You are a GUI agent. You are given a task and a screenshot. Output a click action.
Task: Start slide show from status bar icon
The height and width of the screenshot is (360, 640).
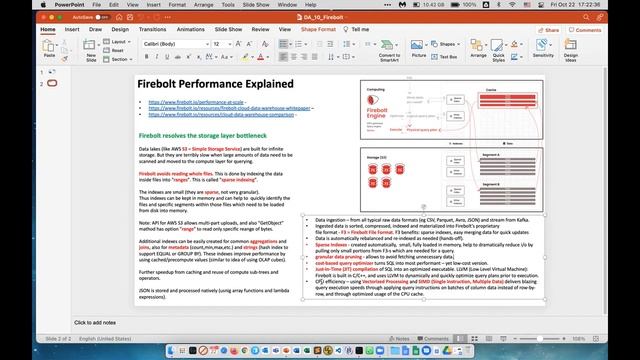pos(503,339)
